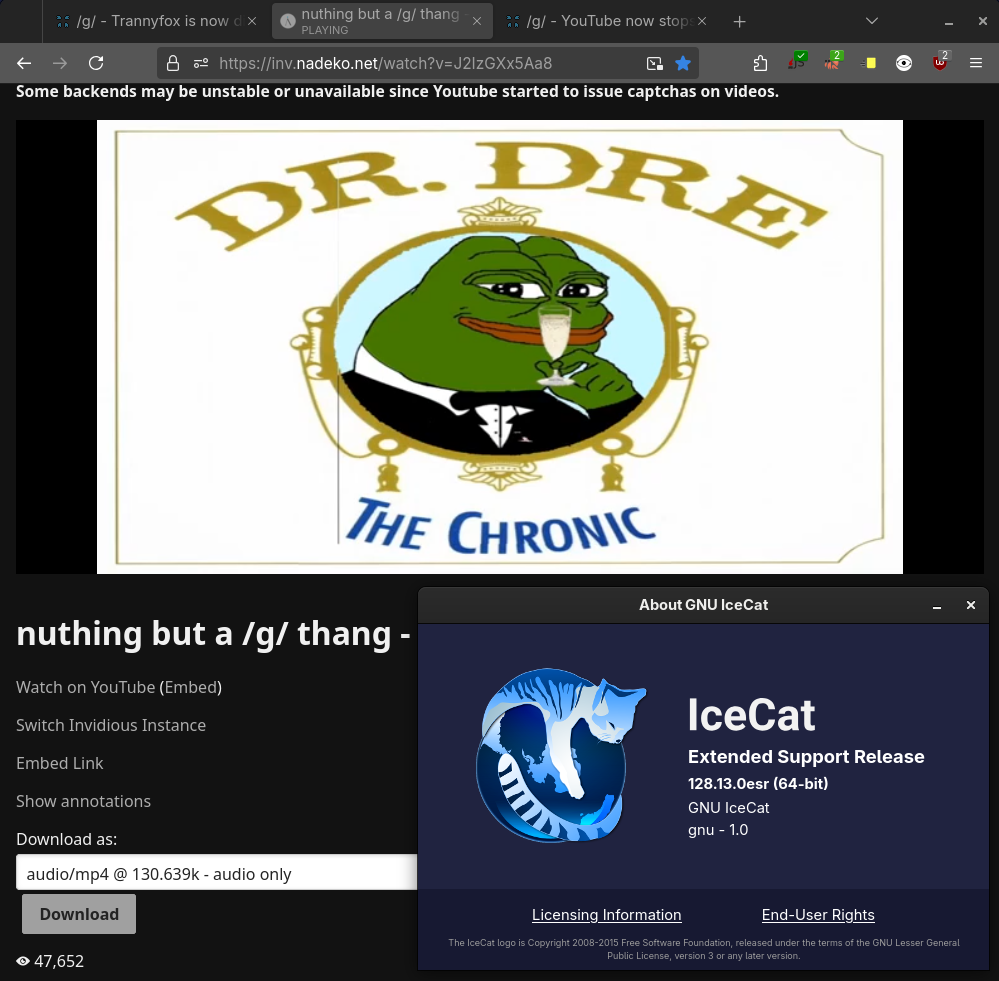Click the '128.13.0esr (64-bit)' version text
This screenshot has width=999, height=981.
[x=758, y=784]
